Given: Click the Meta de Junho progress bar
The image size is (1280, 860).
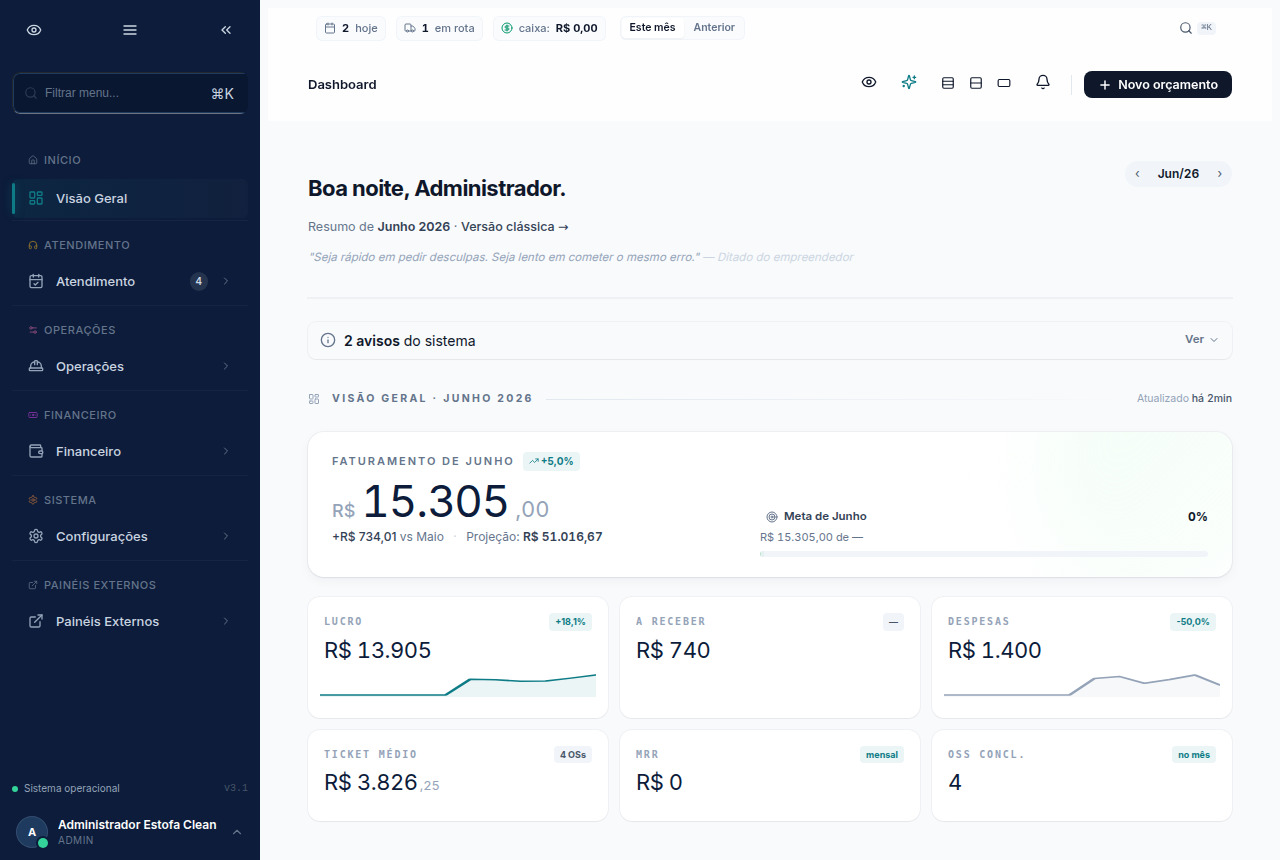Looking at the screenshot, I should tap(984, 554).
